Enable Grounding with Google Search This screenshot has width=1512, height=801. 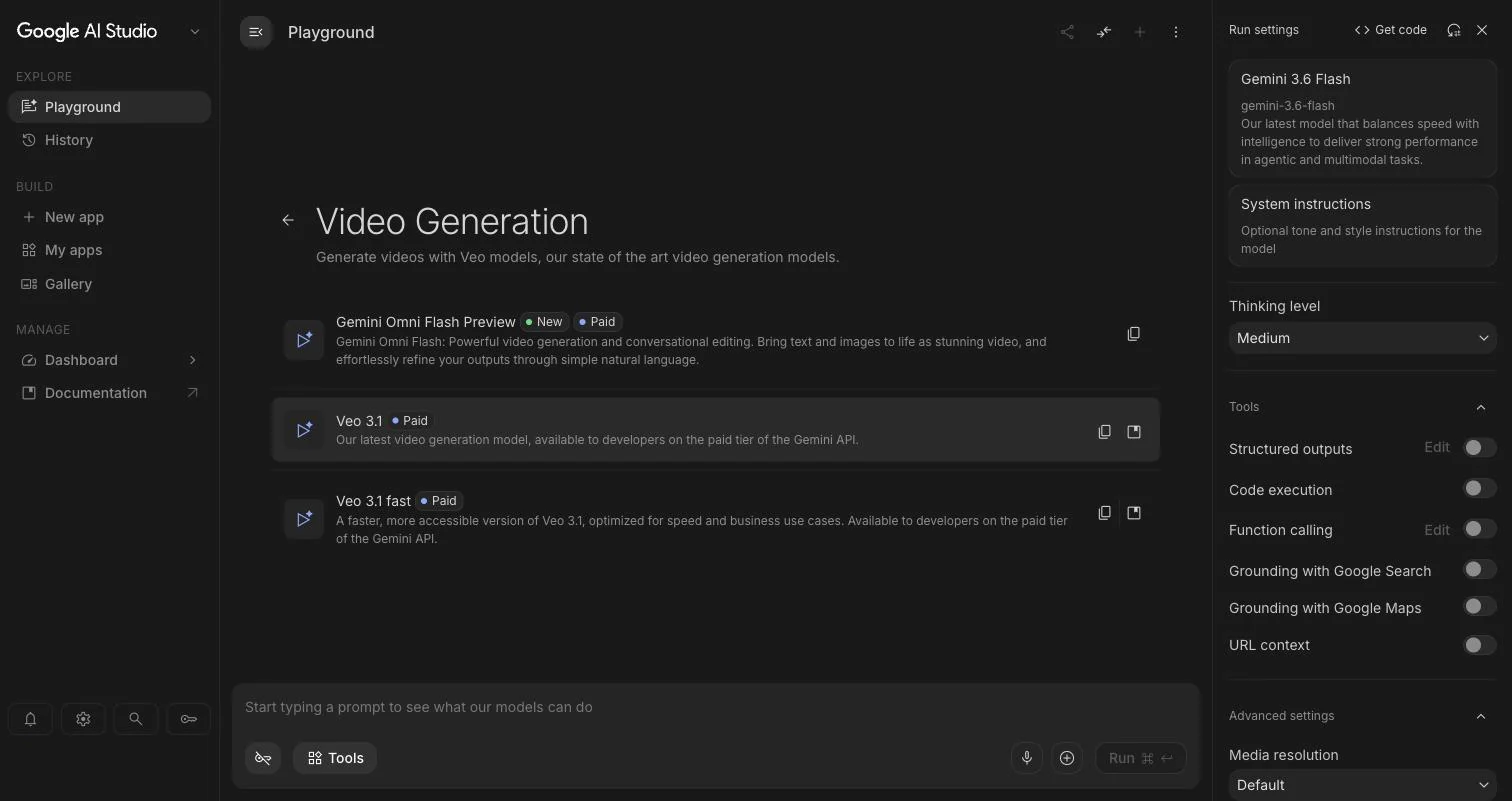tap(1479, 570)
